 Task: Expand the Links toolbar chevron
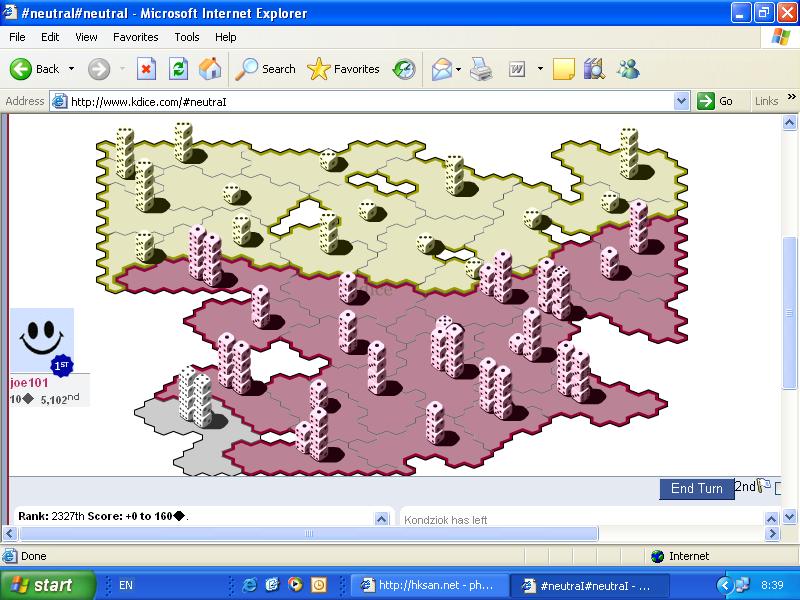click(791, 96)
